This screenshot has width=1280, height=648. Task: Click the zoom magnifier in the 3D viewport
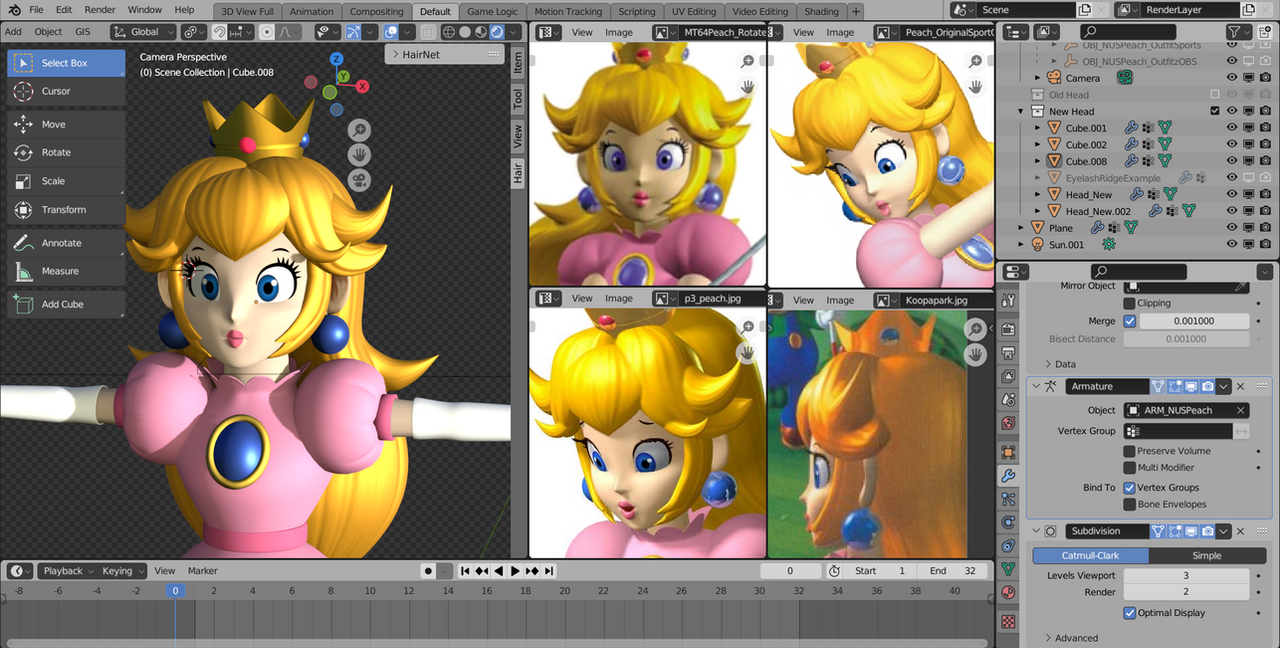pyautogui.click(x=359, y=130)
